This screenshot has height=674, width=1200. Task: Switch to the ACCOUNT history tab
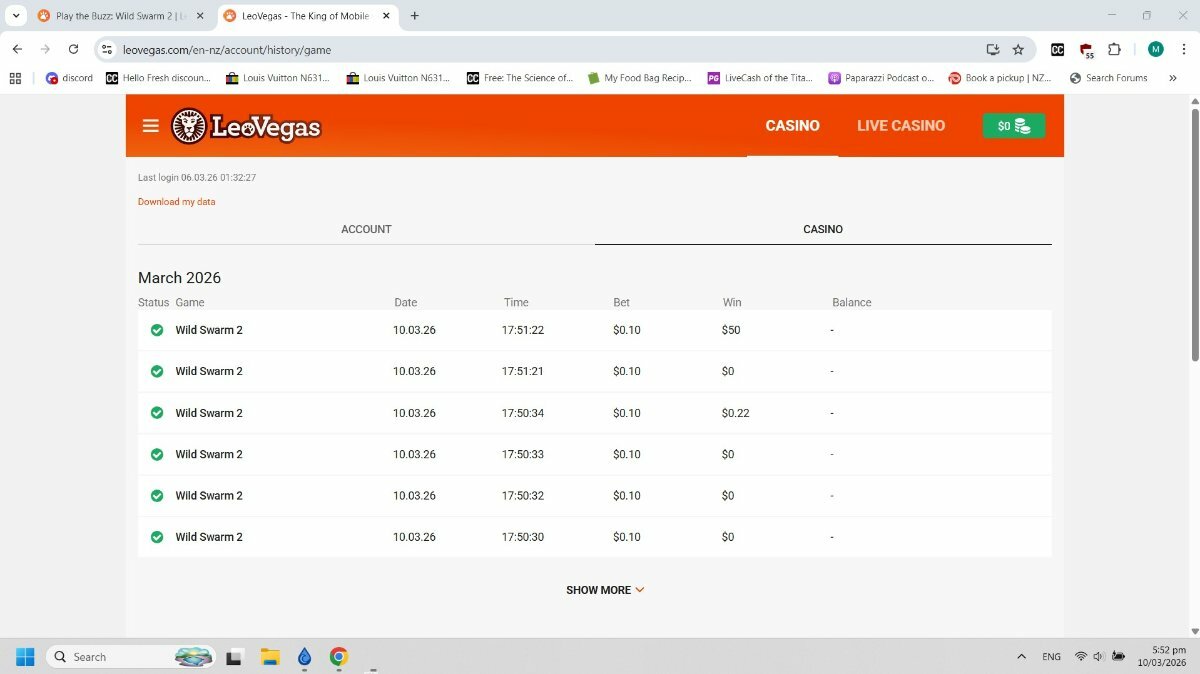366,229
